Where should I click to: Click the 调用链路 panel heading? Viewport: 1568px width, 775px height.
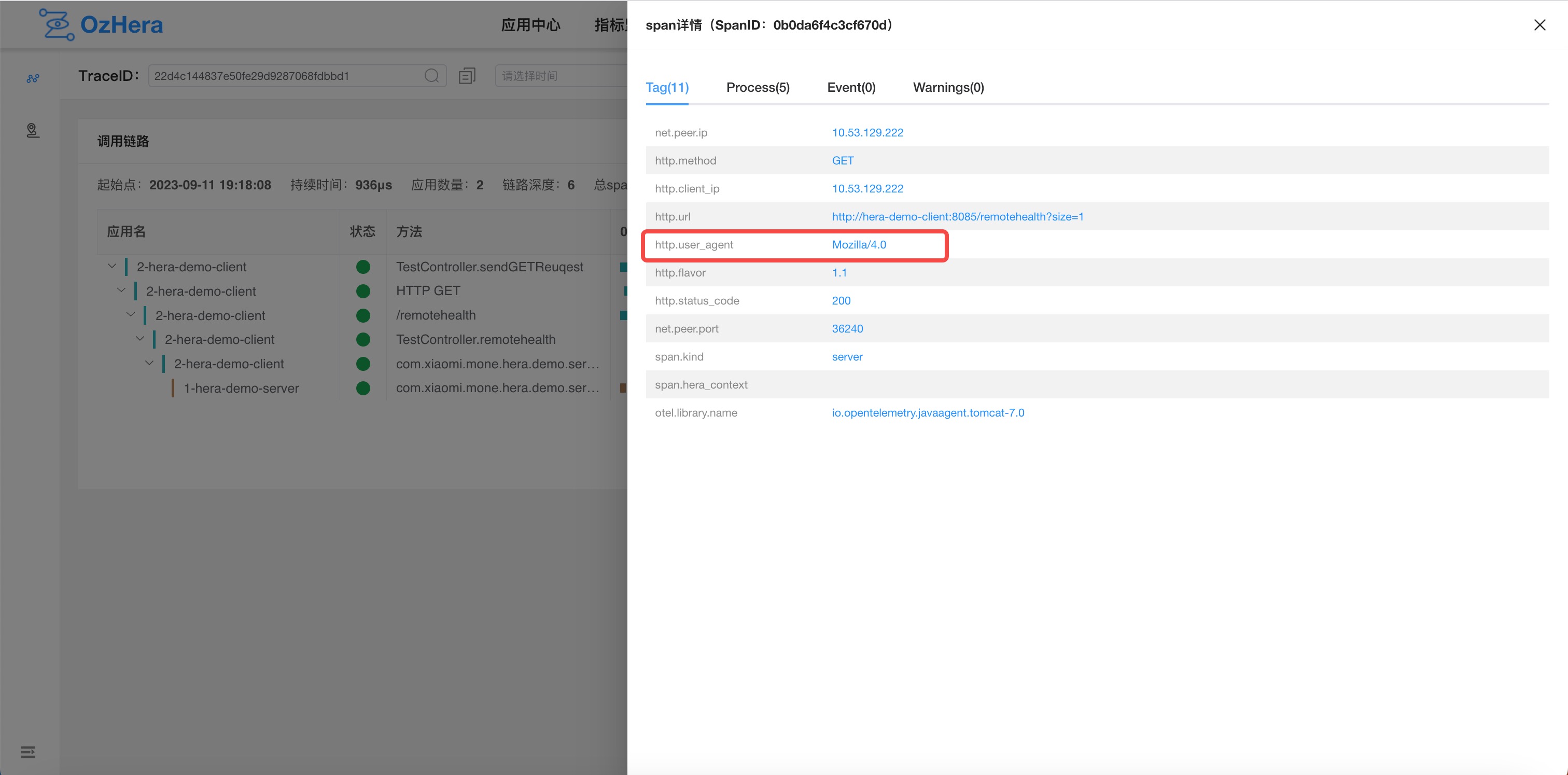pos(123,141)
